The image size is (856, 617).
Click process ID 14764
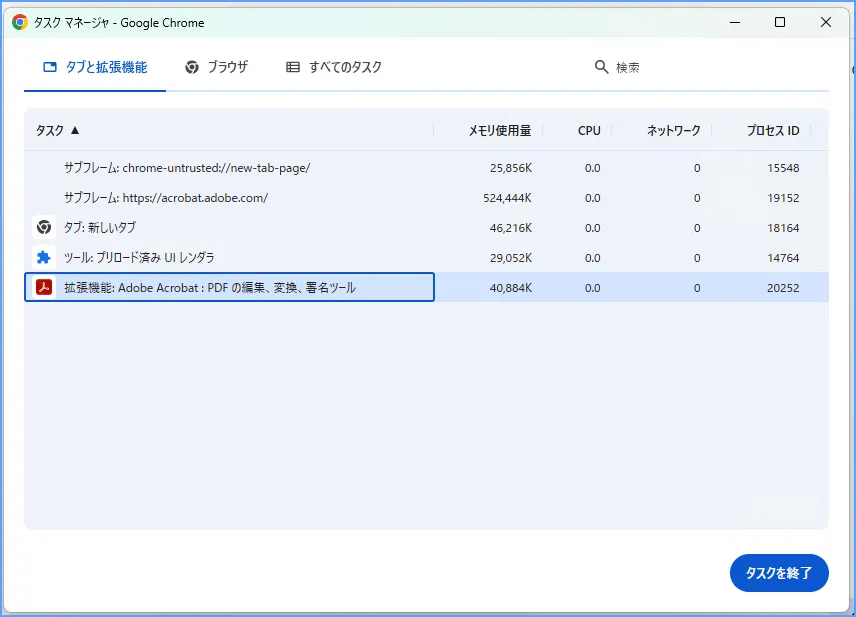783,258
